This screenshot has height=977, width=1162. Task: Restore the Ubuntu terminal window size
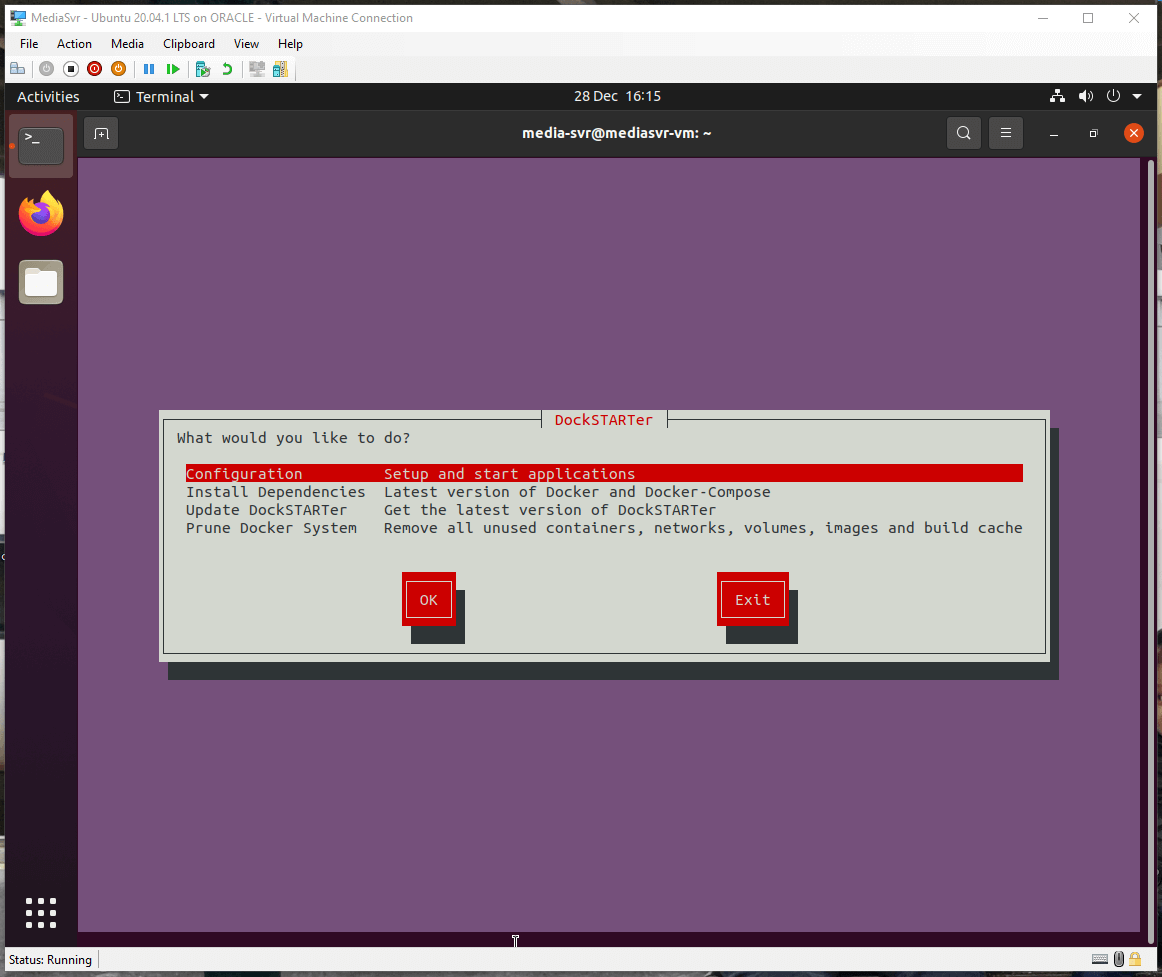point(1093,133)
